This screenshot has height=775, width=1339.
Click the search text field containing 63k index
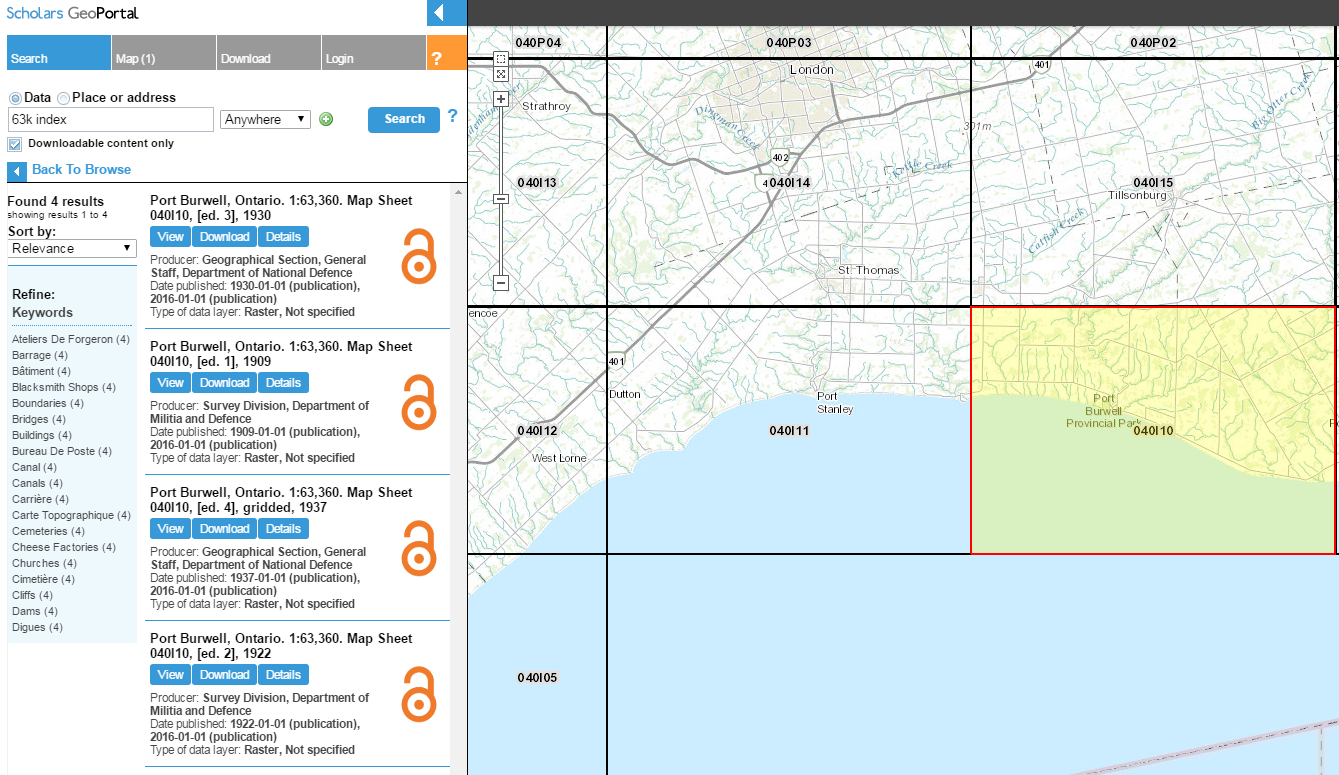111,120
